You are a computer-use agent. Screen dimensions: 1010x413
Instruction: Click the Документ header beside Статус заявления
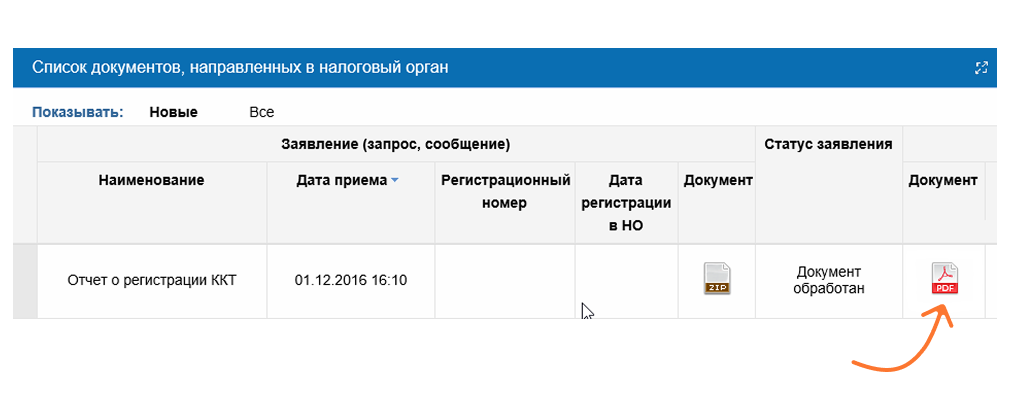click(x=943, y=181)
